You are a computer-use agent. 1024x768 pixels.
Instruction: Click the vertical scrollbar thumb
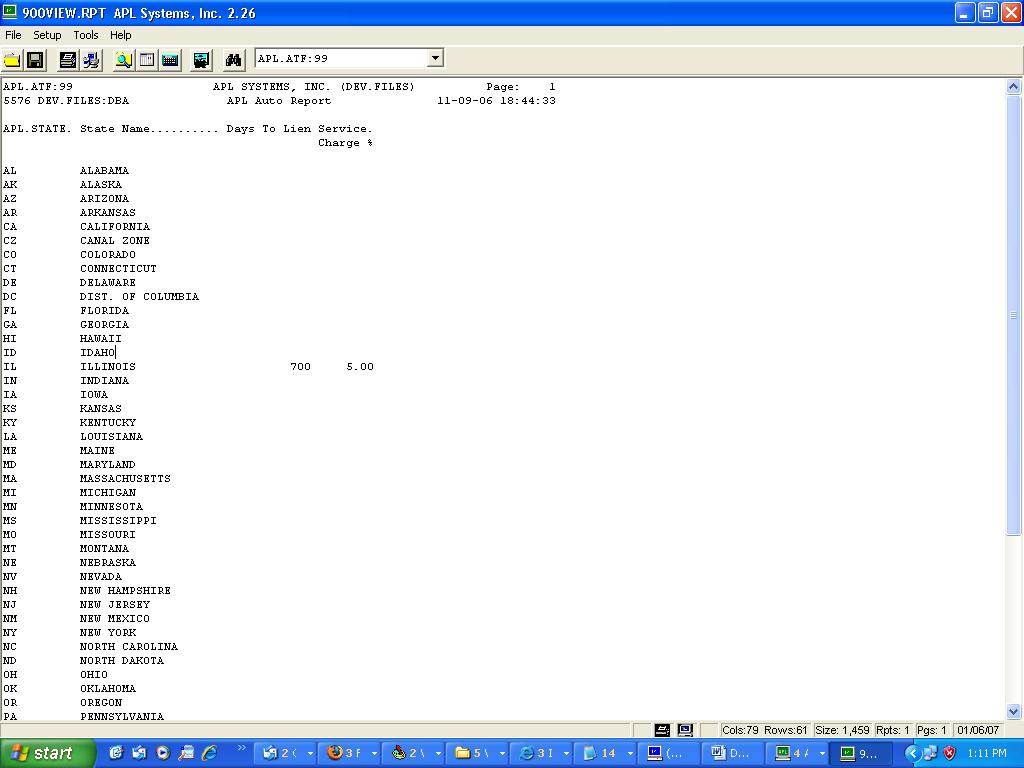(x=1014, y=315)
